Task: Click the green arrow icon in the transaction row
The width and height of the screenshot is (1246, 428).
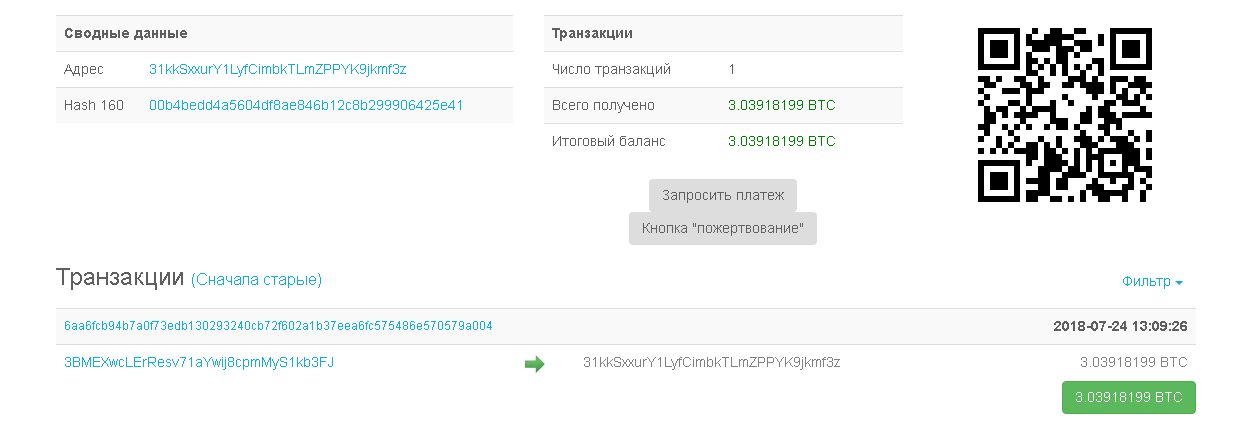Action: [x=534, y=364]
